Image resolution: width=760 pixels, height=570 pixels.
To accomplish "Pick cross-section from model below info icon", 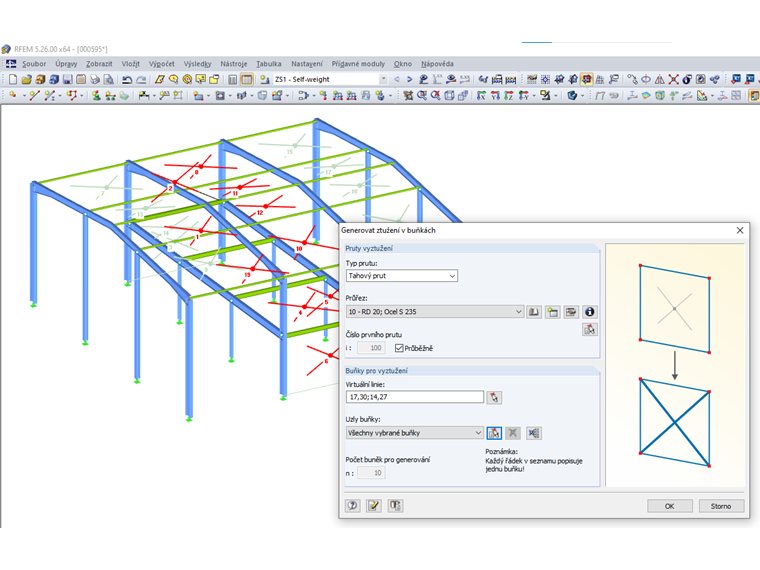I will pos(589,330).
